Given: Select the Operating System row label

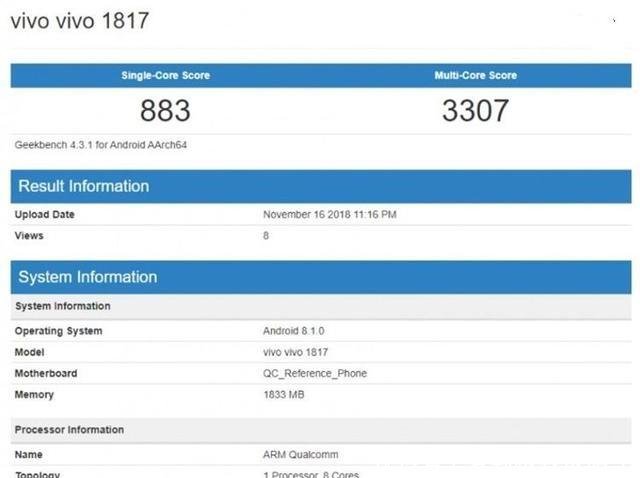Looking at the screenshot, I should [x=58, y=331].
